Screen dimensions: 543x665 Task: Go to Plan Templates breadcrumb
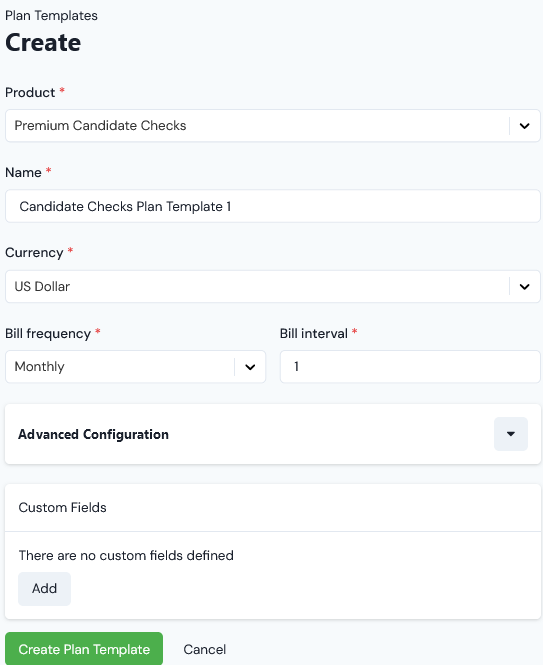point(51,16)
